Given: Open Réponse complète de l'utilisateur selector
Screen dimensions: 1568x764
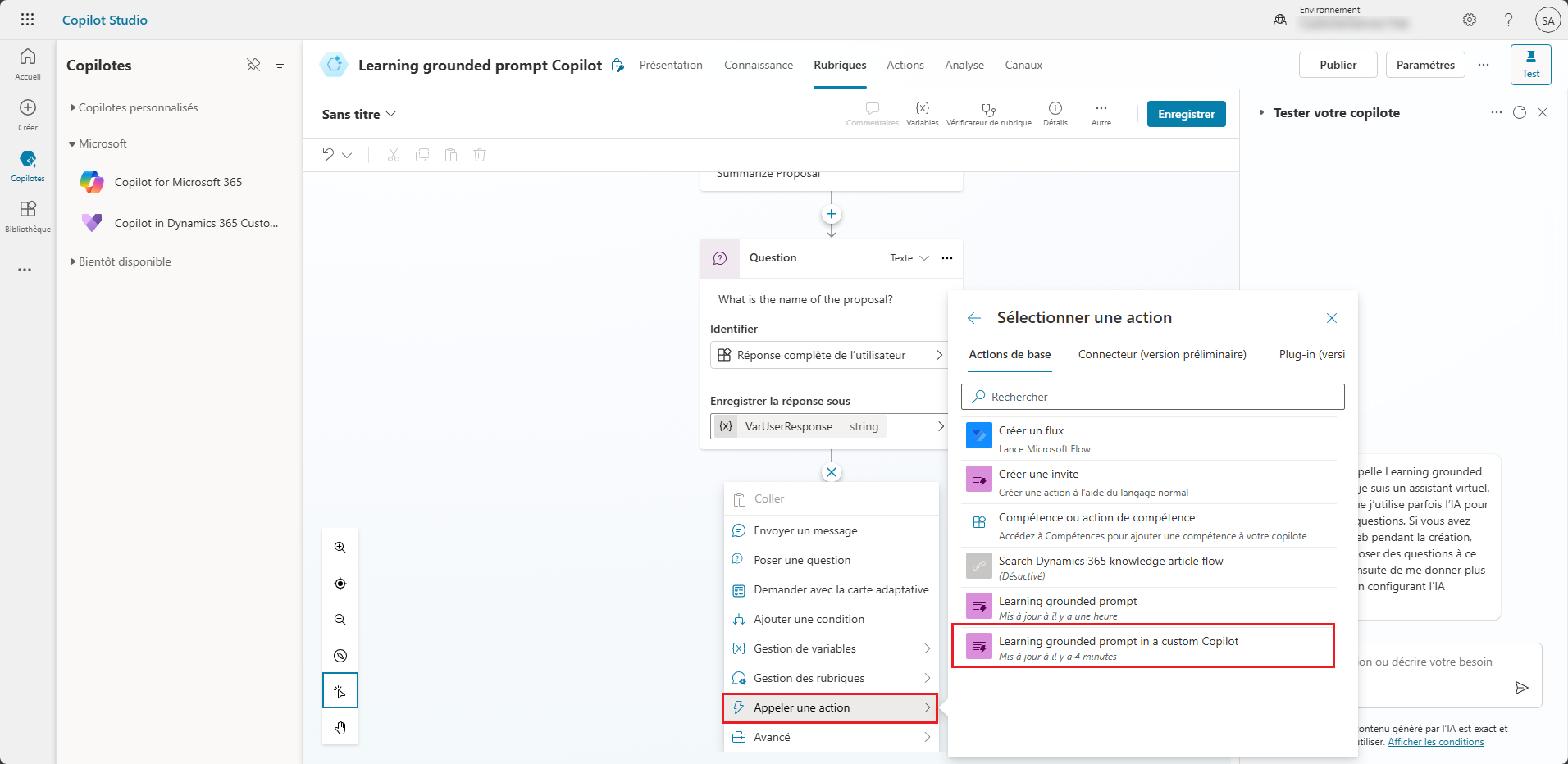Looking at the screenshot, I should [x=829, y=355].
